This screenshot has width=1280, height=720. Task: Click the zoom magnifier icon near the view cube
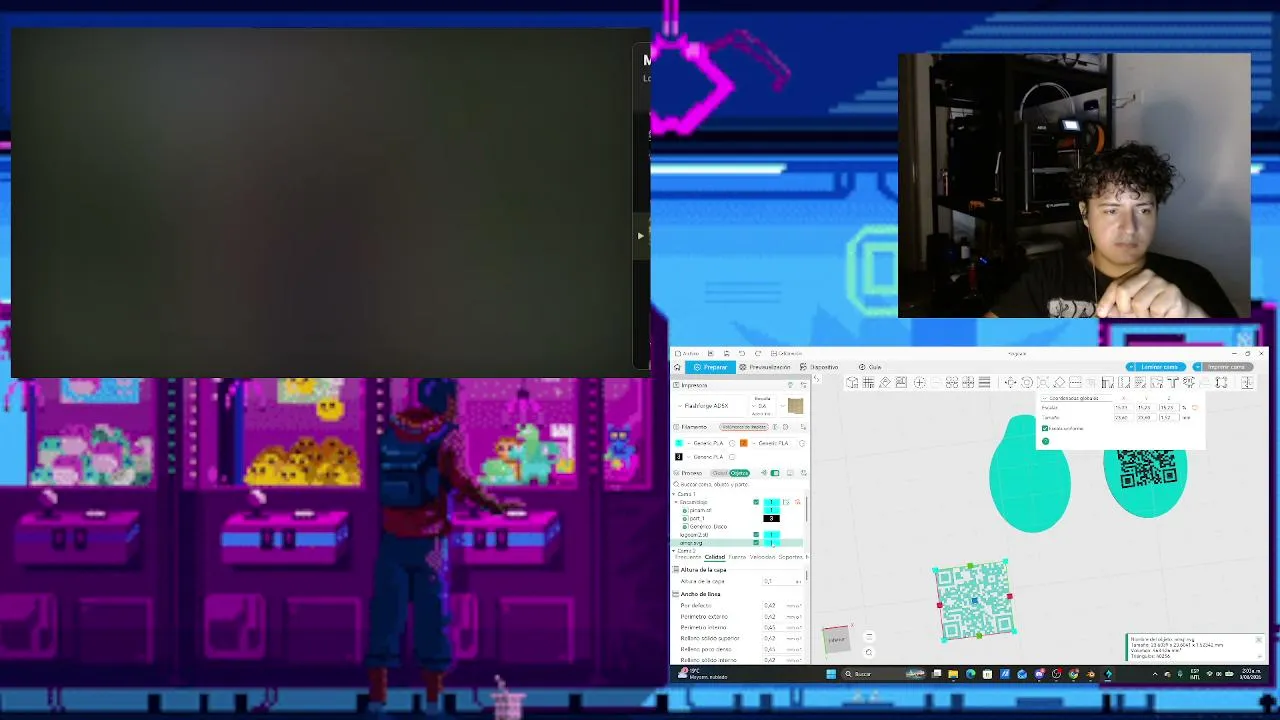tap(868, 652)
